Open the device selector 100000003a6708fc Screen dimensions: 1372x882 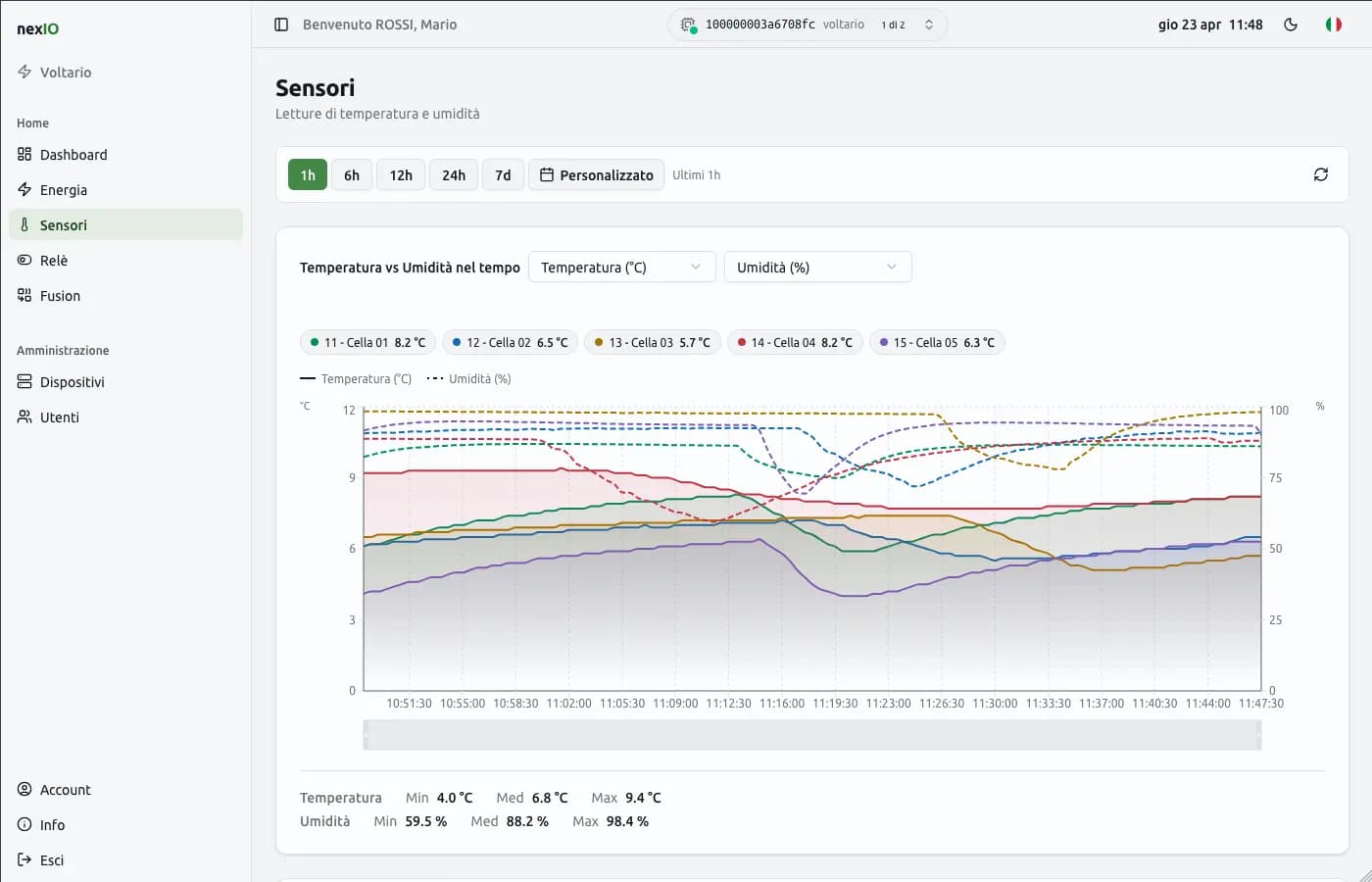pyautogui.click(x=808, y=24)
